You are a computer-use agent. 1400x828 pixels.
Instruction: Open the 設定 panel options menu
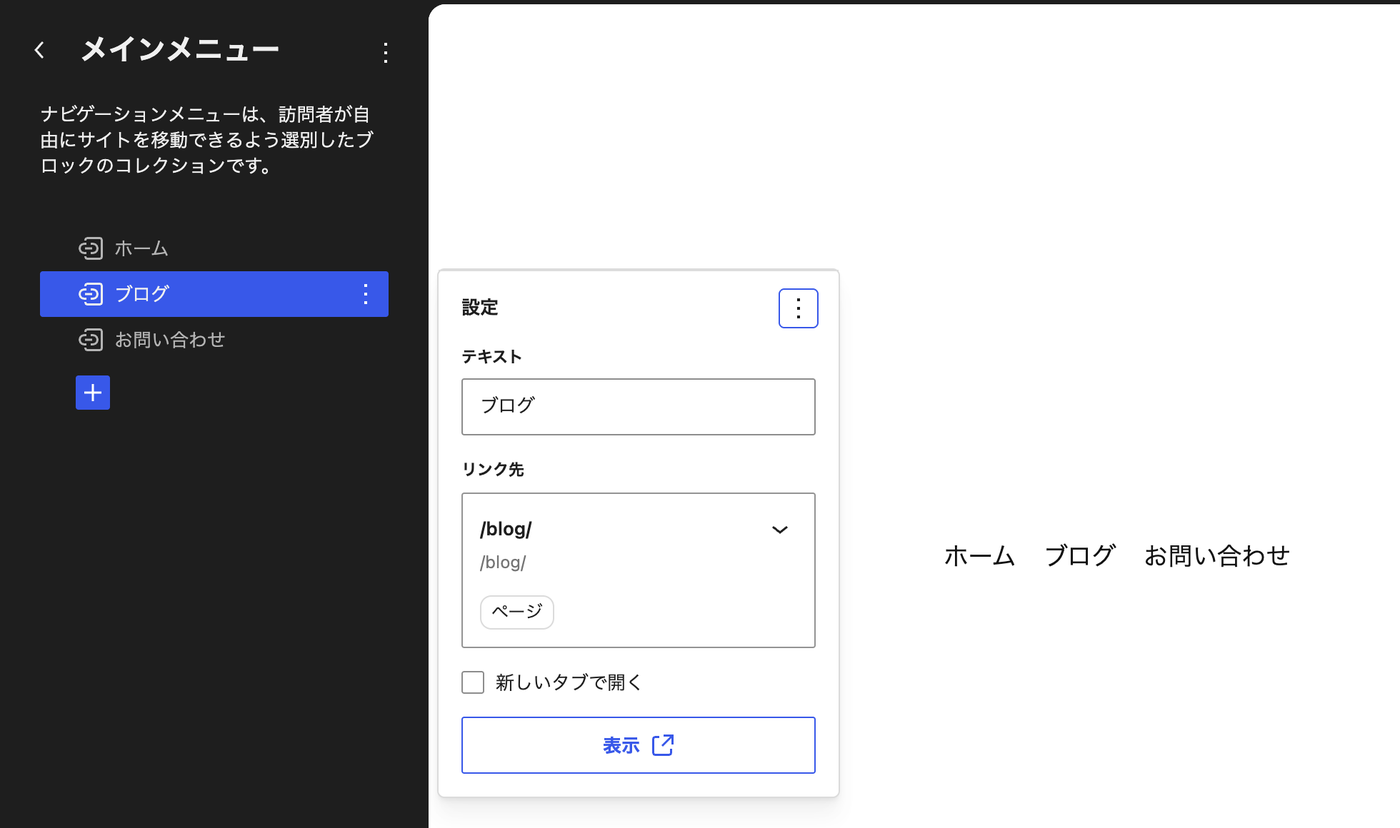[x=798, y=308]
